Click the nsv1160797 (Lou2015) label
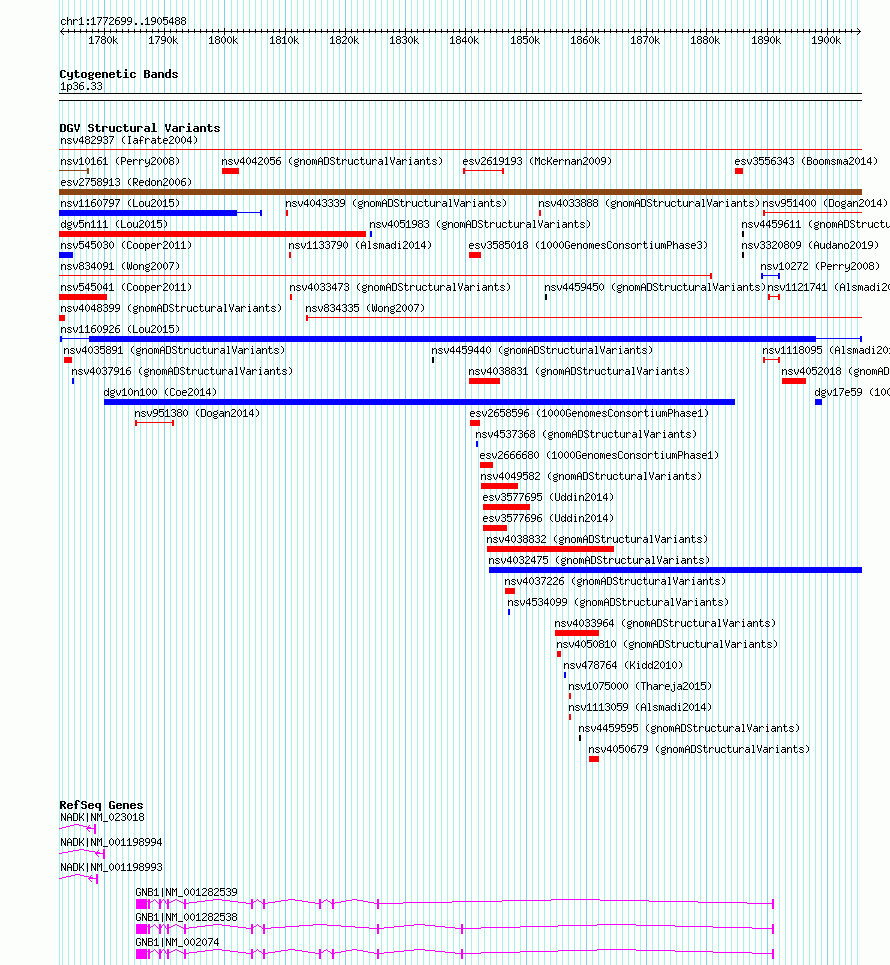This screenshot has width=890, height=965. [x=120, y=203]
